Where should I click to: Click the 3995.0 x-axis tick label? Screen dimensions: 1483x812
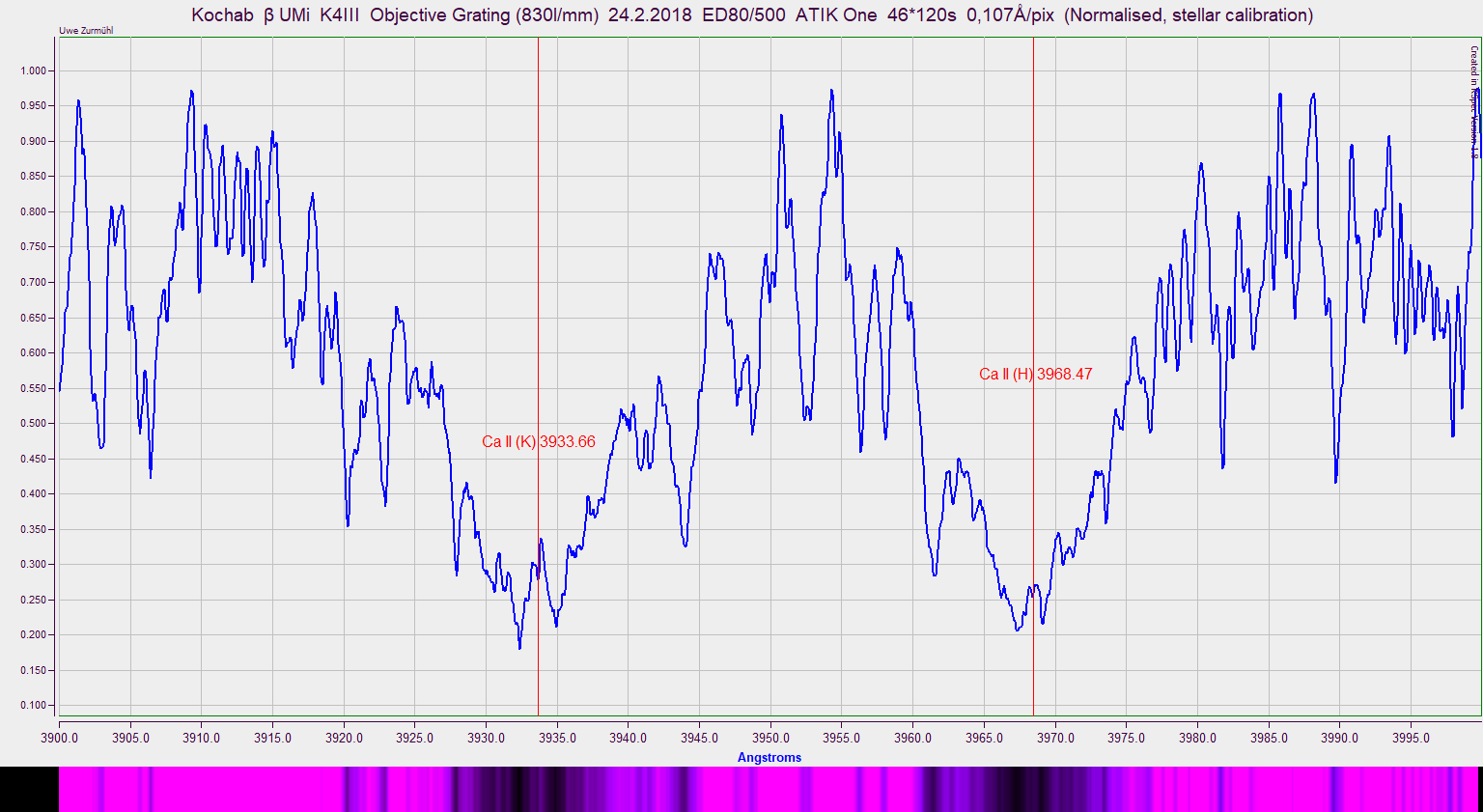(x=1411, y=739)
